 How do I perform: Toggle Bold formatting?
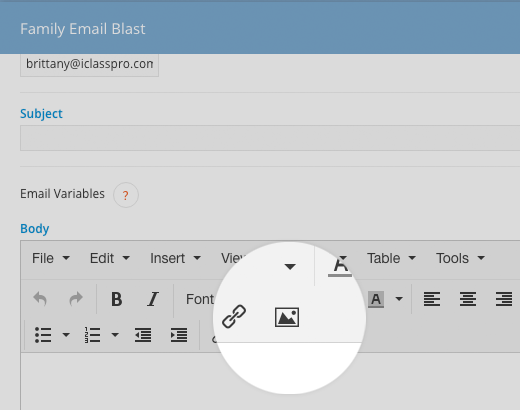click(116, 299)
